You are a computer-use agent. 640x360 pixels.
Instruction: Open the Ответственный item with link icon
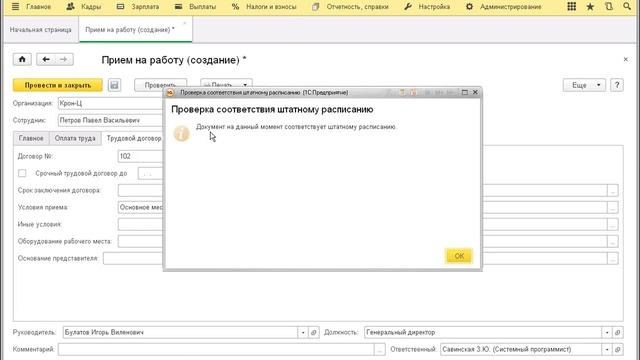(x=618, y=350)
